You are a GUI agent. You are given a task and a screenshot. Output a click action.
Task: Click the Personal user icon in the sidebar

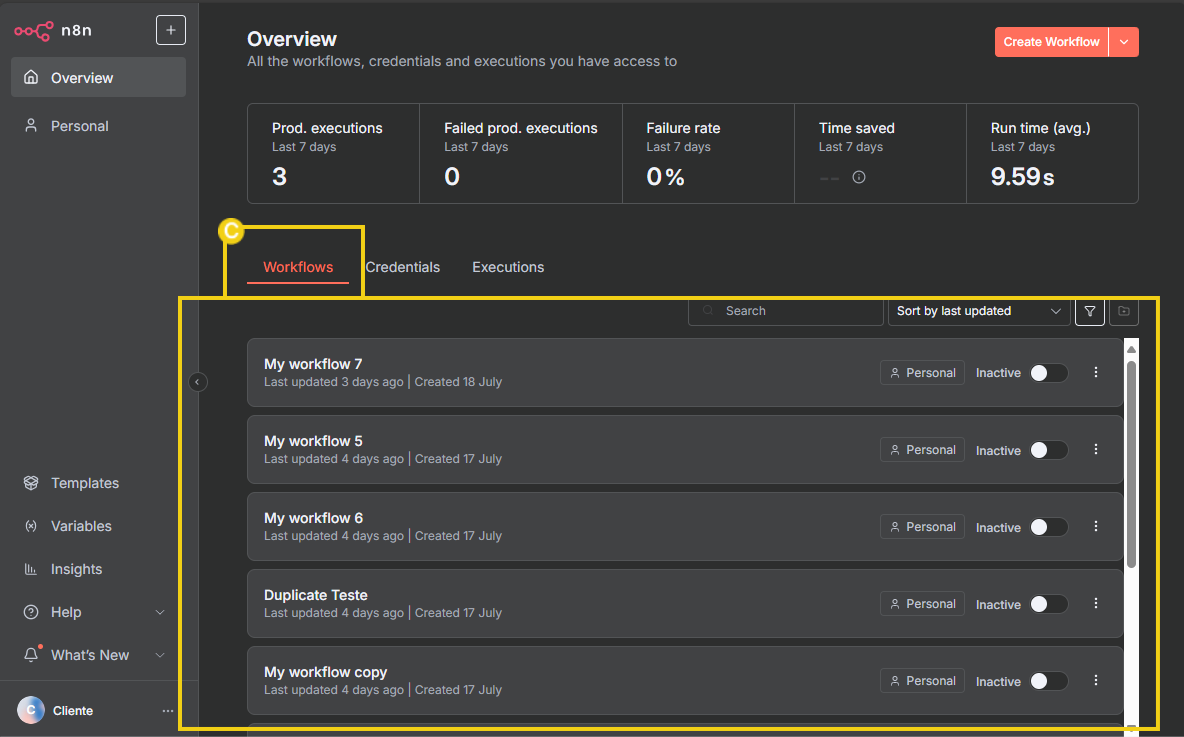31,125
